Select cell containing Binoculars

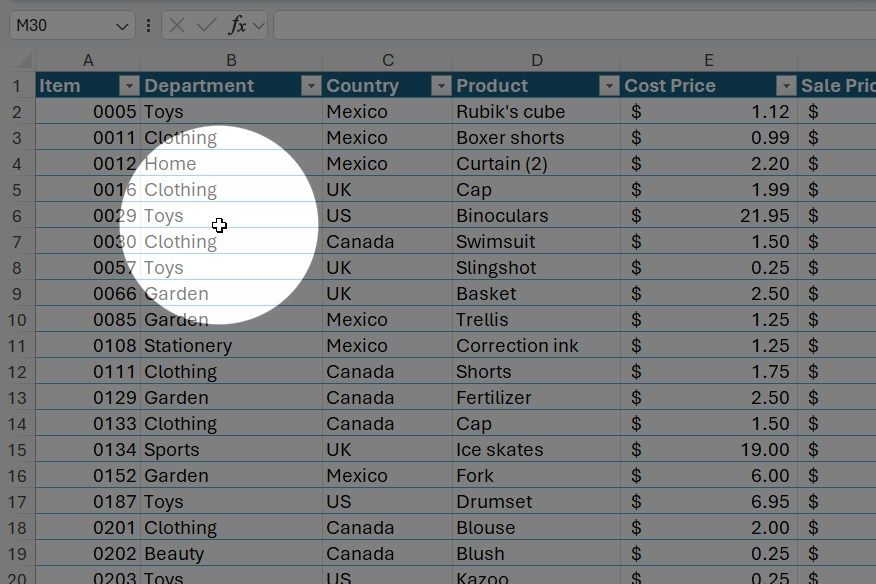[536, 216]
